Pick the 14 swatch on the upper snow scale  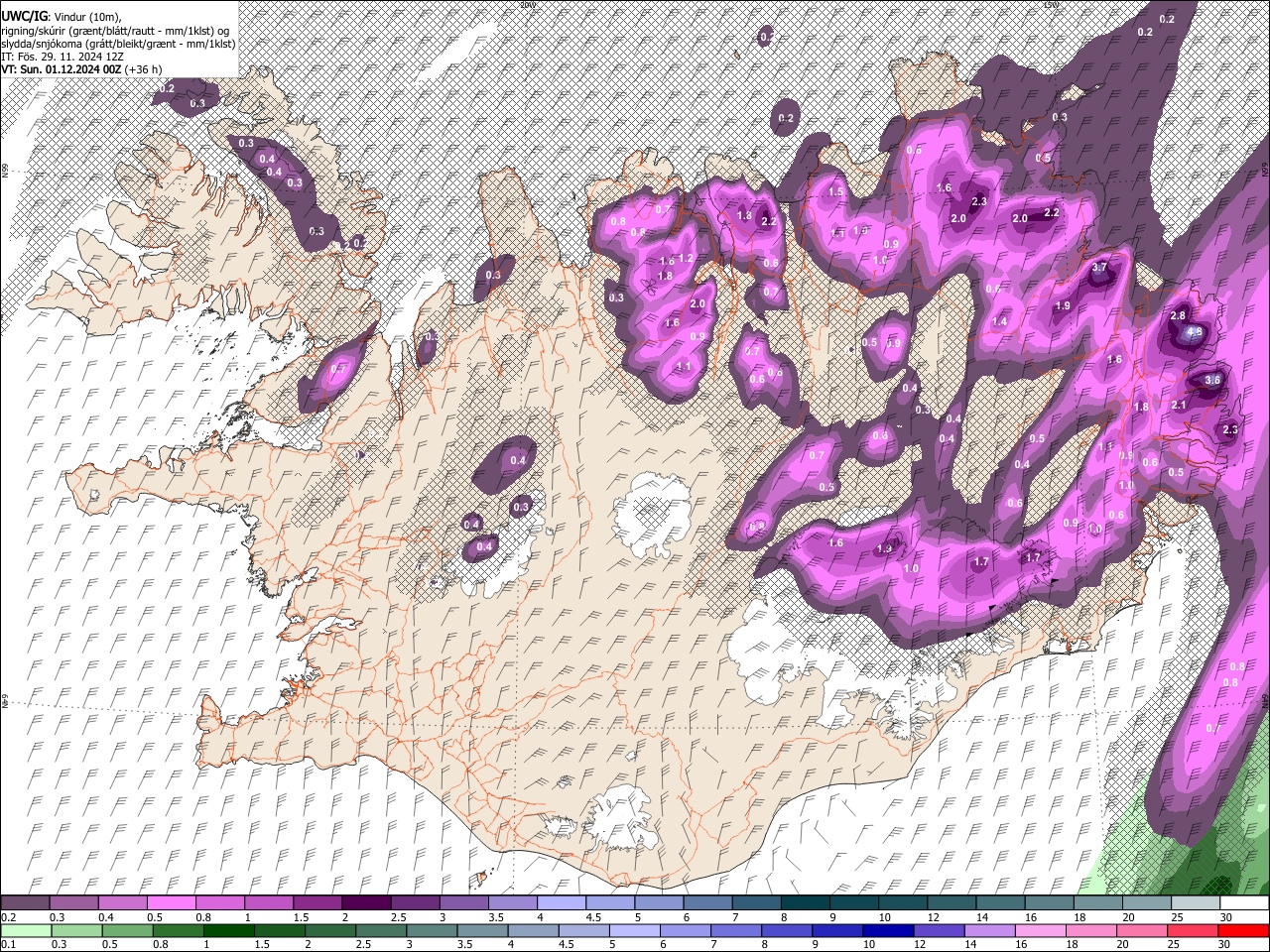pos(999,903)
